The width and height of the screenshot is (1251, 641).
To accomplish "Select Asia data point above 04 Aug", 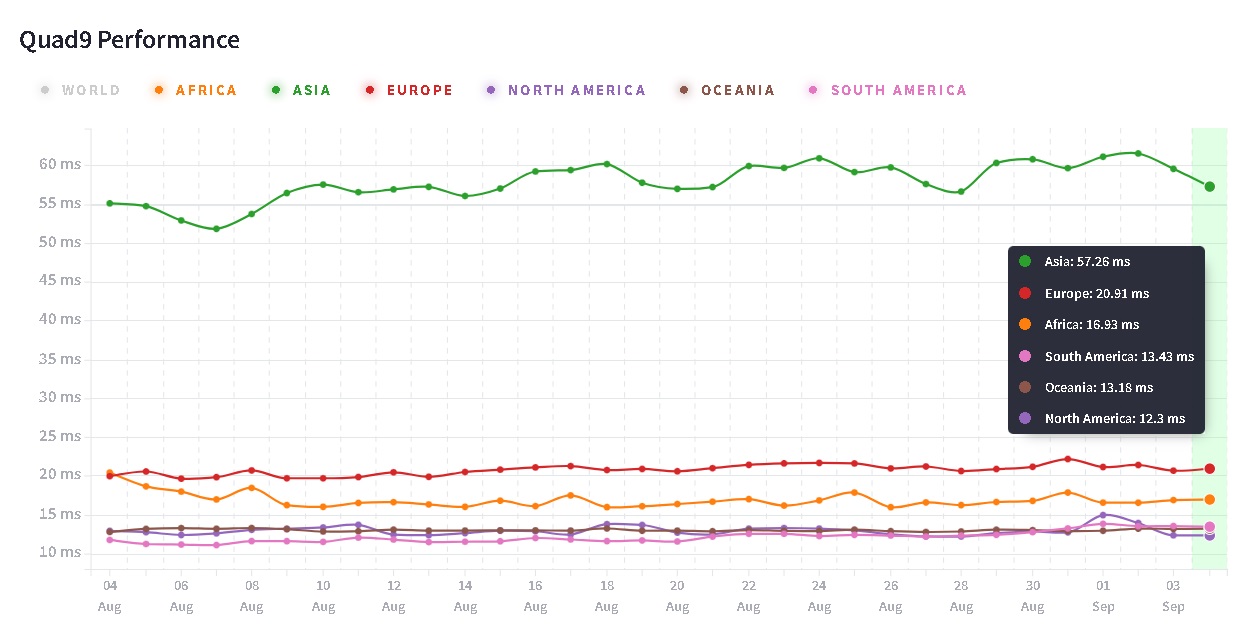I will point(110,203).
